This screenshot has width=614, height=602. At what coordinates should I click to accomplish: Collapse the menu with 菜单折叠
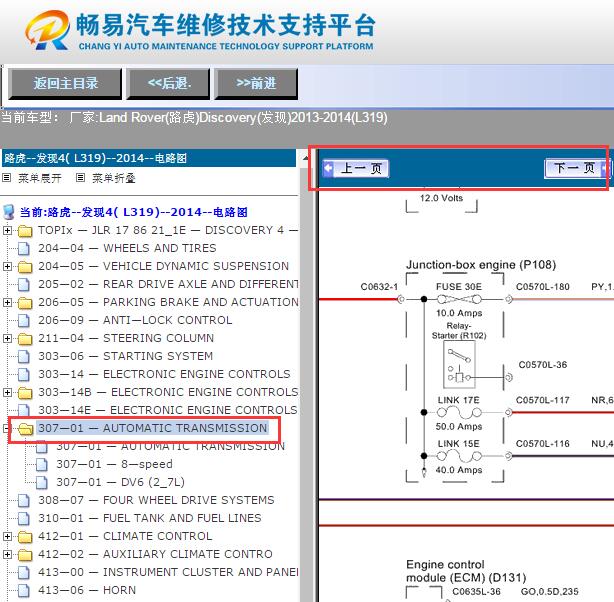pyautogui.click(x=114, y=178)
